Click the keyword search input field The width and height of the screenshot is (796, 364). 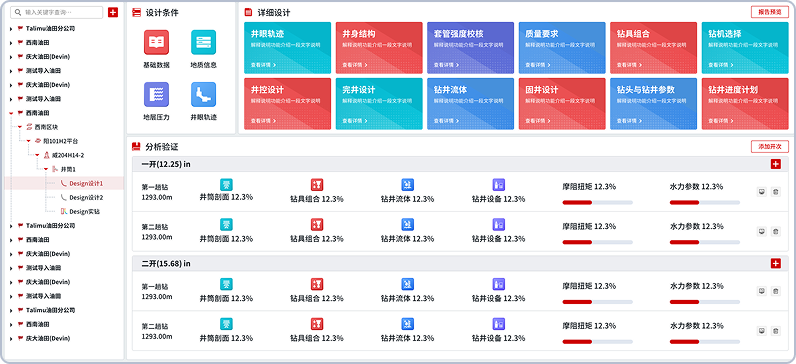coord(57,12)
